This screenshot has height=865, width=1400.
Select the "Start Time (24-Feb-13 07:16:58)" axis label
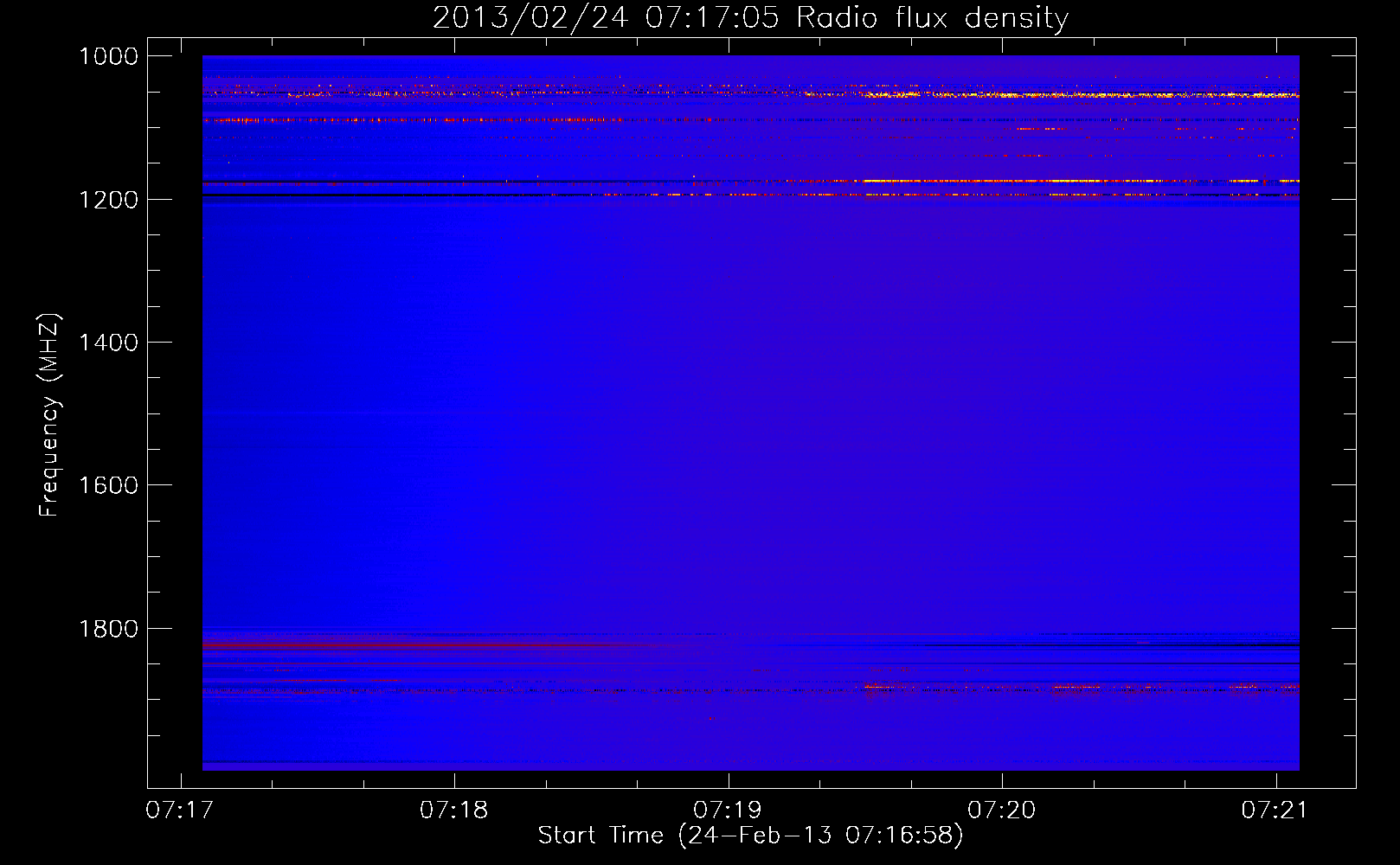pyautogui.click(x=750, y=836)
